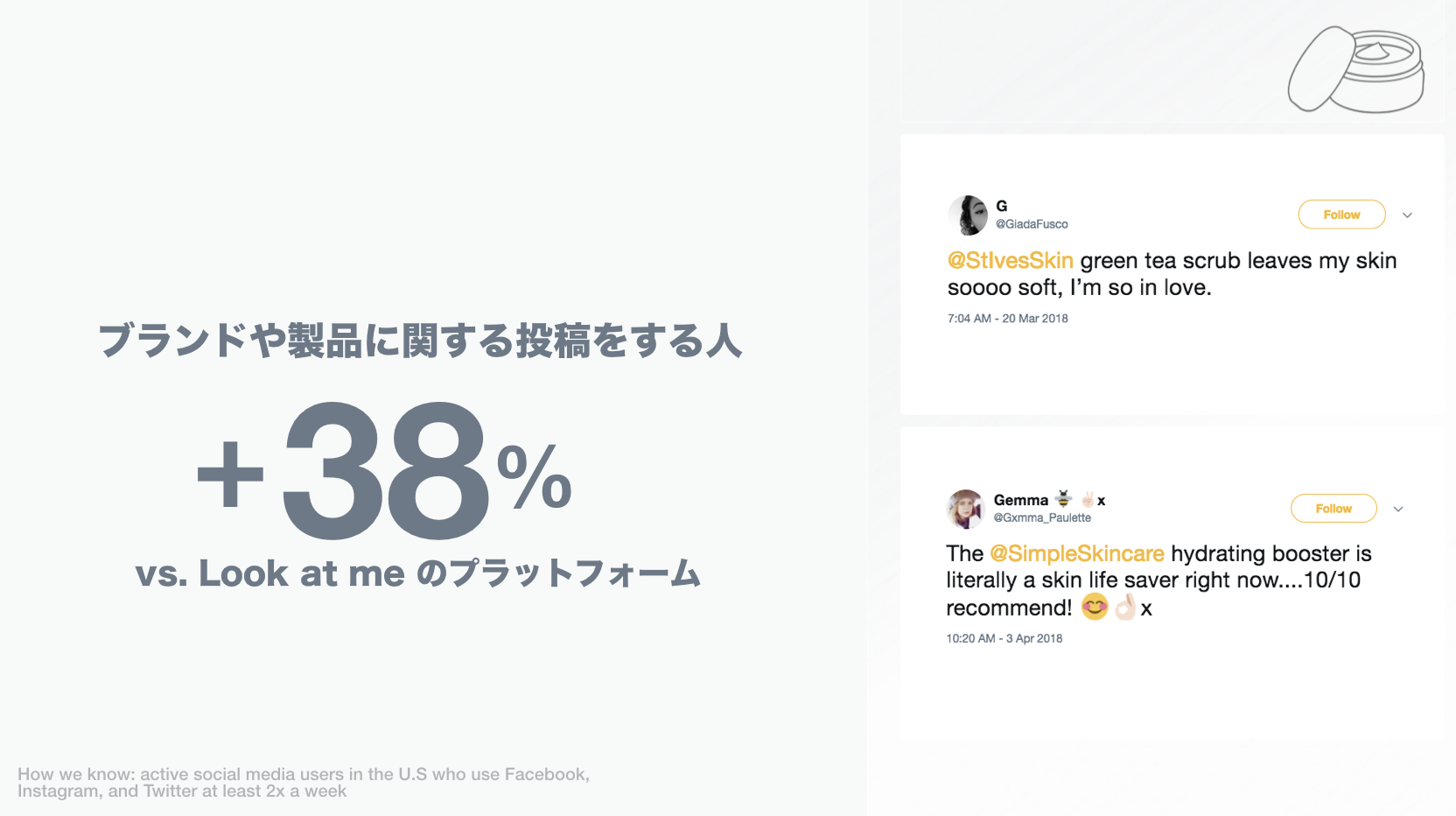Open the 10:20 AM - 3 Apr 2018 timestamp

click(x=1004, y=638)
